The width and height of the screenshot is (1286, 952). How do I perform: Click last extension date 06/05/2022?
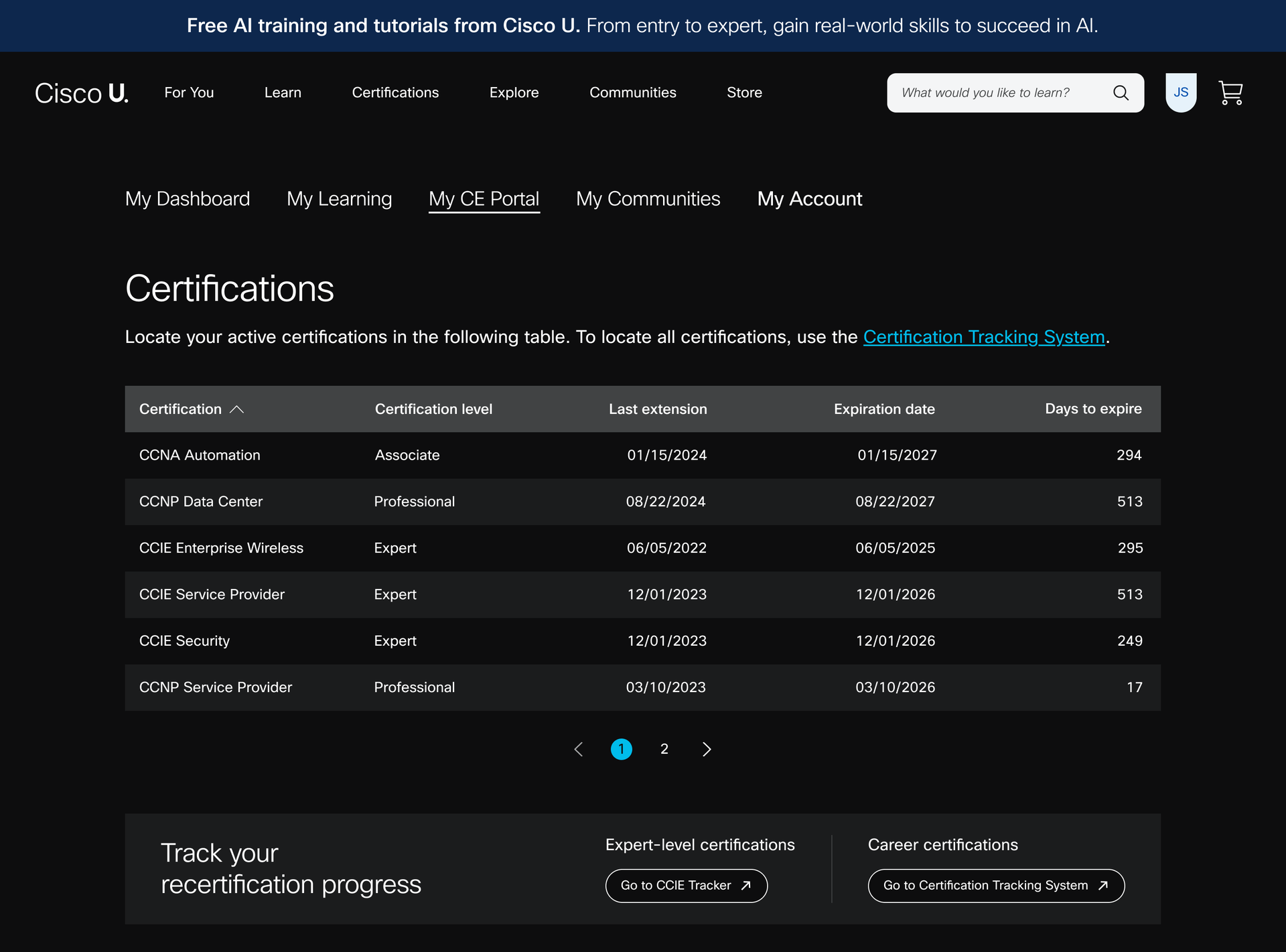[666, 548]
